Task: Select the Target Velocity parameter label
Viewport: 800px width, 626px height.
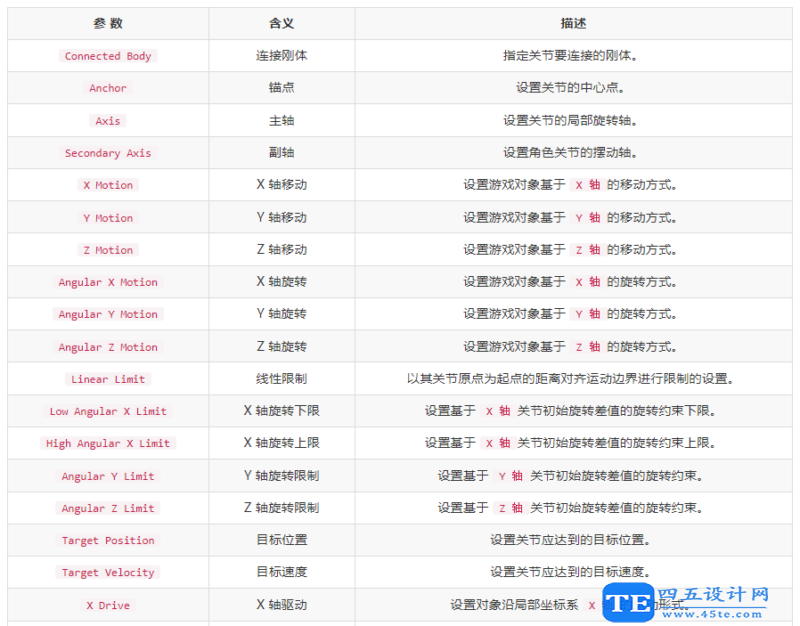Action: [108, 572]
